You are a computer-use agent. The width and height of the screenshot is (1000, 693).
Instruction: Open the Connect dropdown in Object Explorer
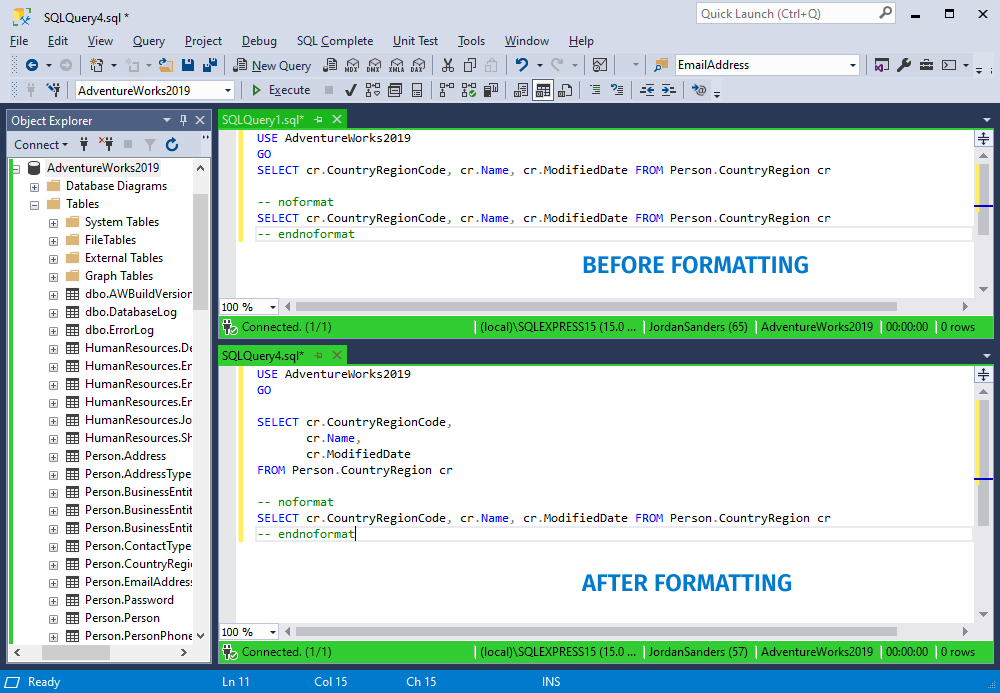[41, 145]
